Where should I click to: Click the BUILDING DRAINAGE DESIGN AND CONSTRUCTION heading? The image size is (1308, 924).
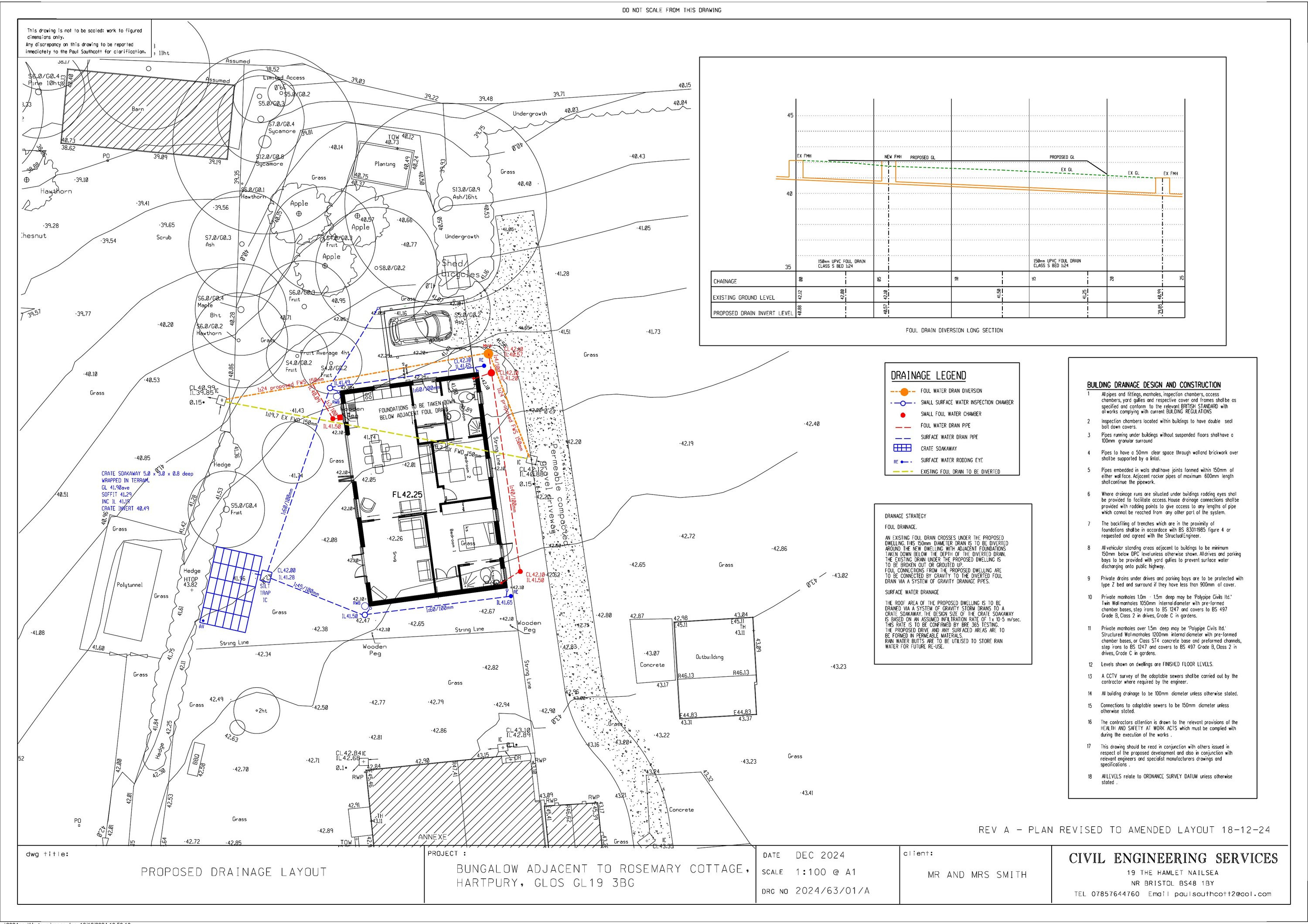pyautogui.click(x=1154, y=385)
